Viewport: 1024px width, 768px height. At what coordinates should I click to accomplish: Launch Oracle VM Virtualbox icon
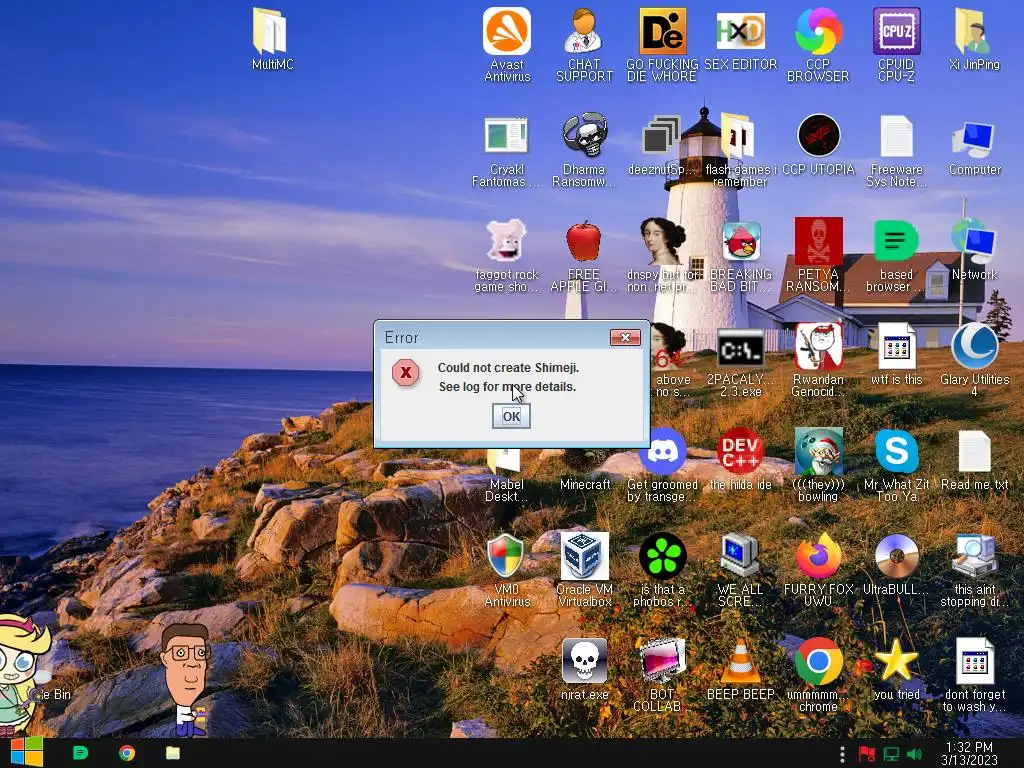point(584,556)
